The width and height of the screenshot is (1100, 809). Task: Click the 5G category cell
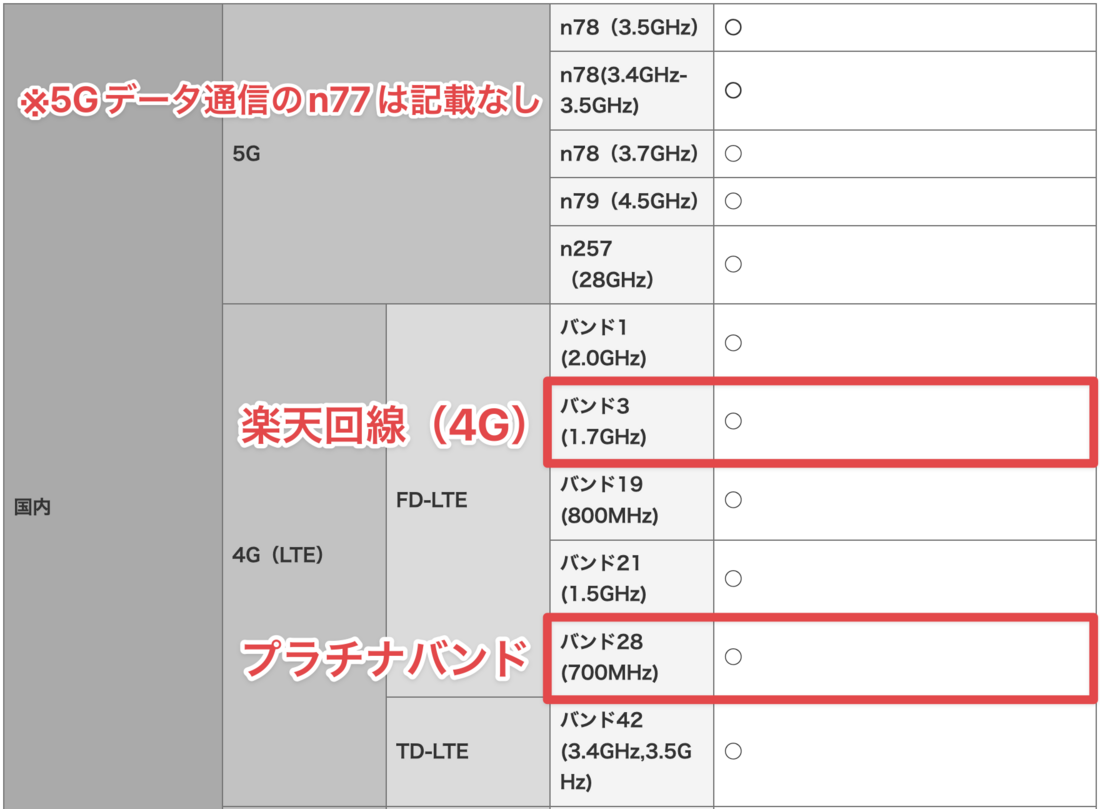coord(386,154)
